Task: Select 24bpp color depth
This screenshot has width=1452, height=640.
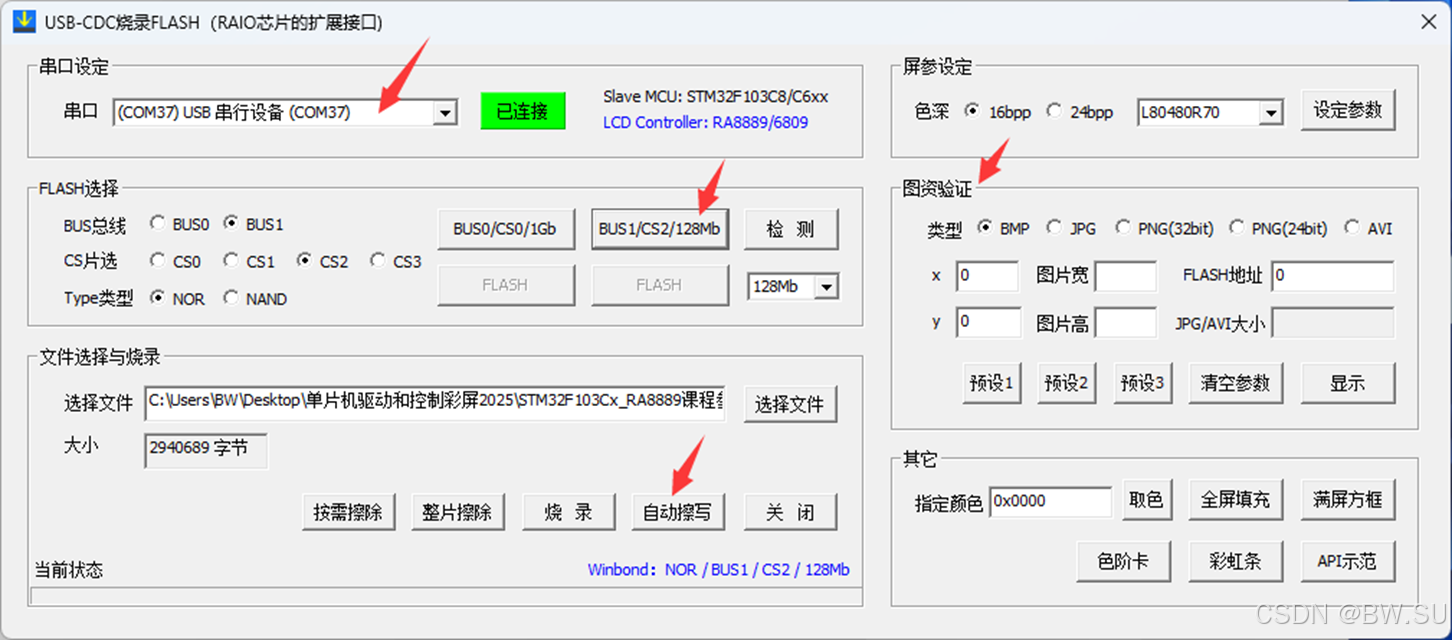Action: pos(1055,112)
